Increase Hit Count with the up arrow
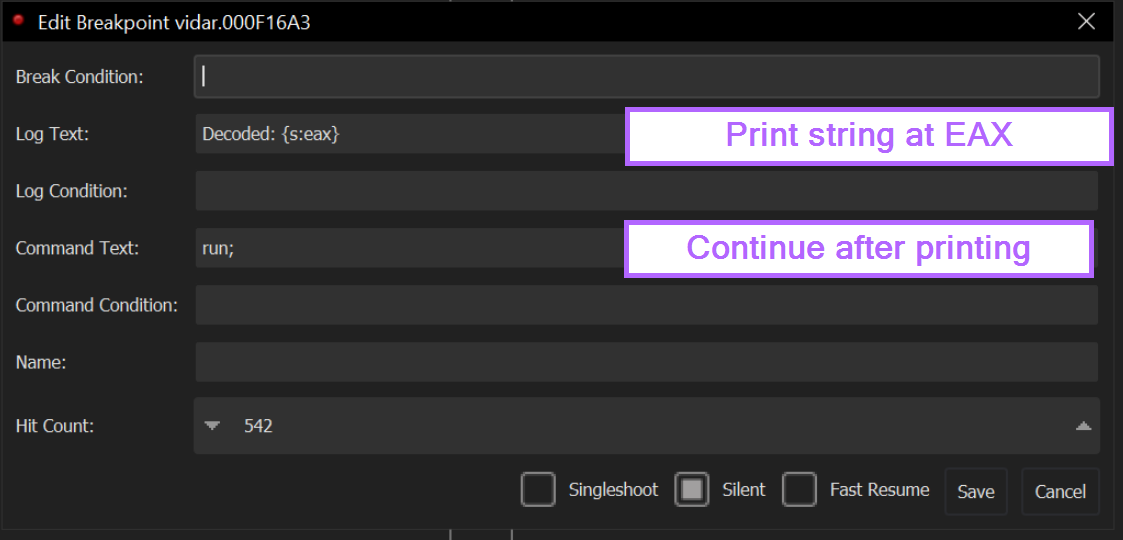 1083,425
